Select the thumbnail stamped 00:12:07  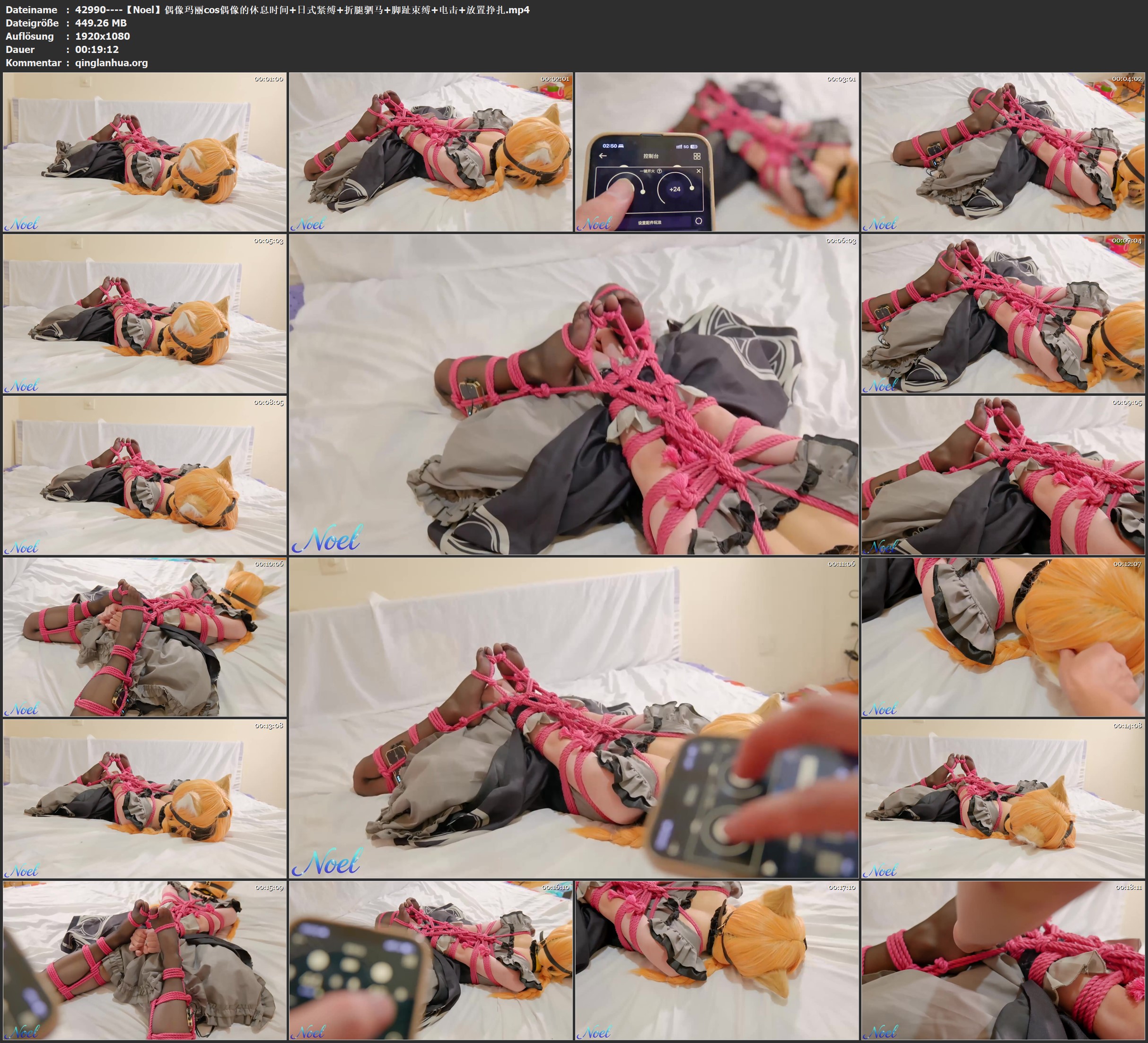tap(1003, 636)
